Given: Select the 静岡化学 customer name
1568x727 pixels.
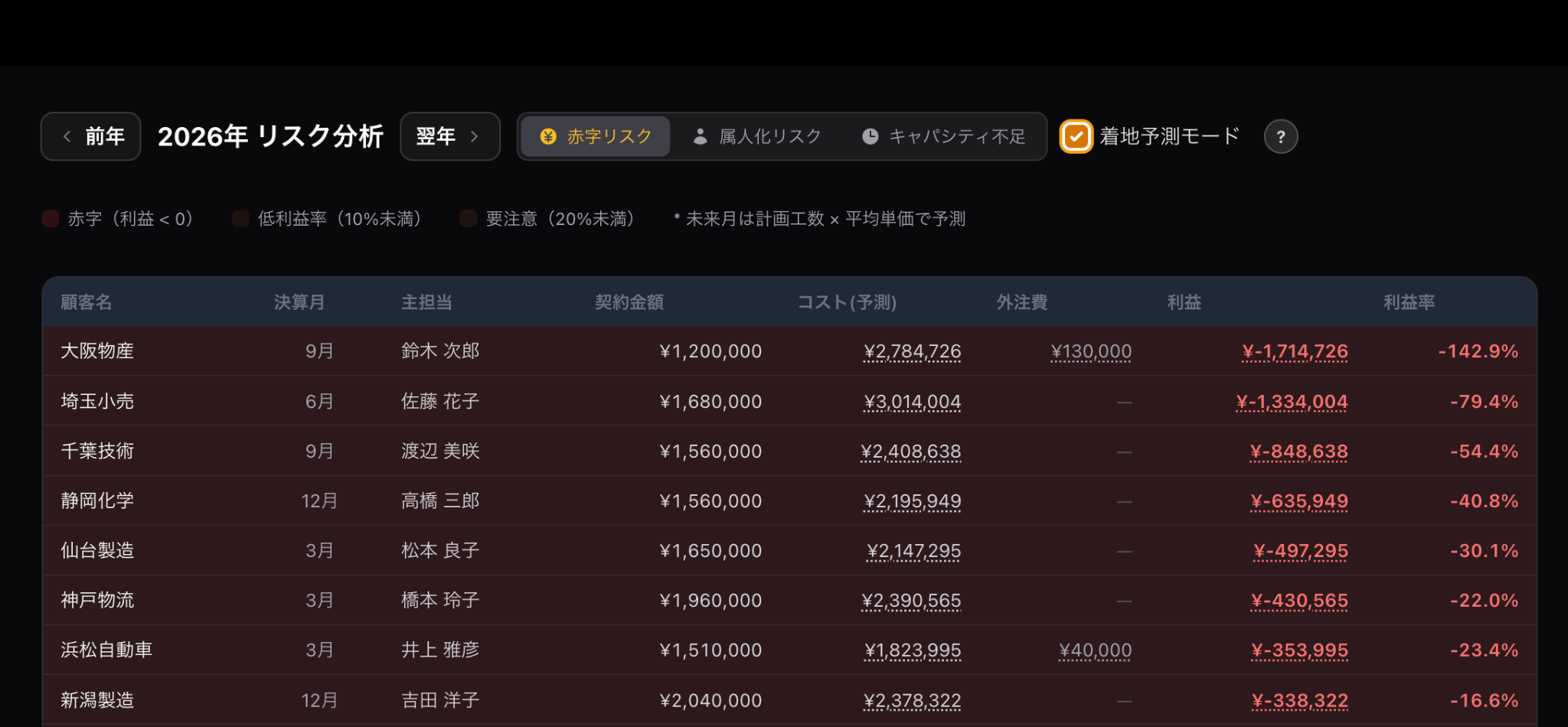Looking at the screenshot, I should click(x=97, y=500).
